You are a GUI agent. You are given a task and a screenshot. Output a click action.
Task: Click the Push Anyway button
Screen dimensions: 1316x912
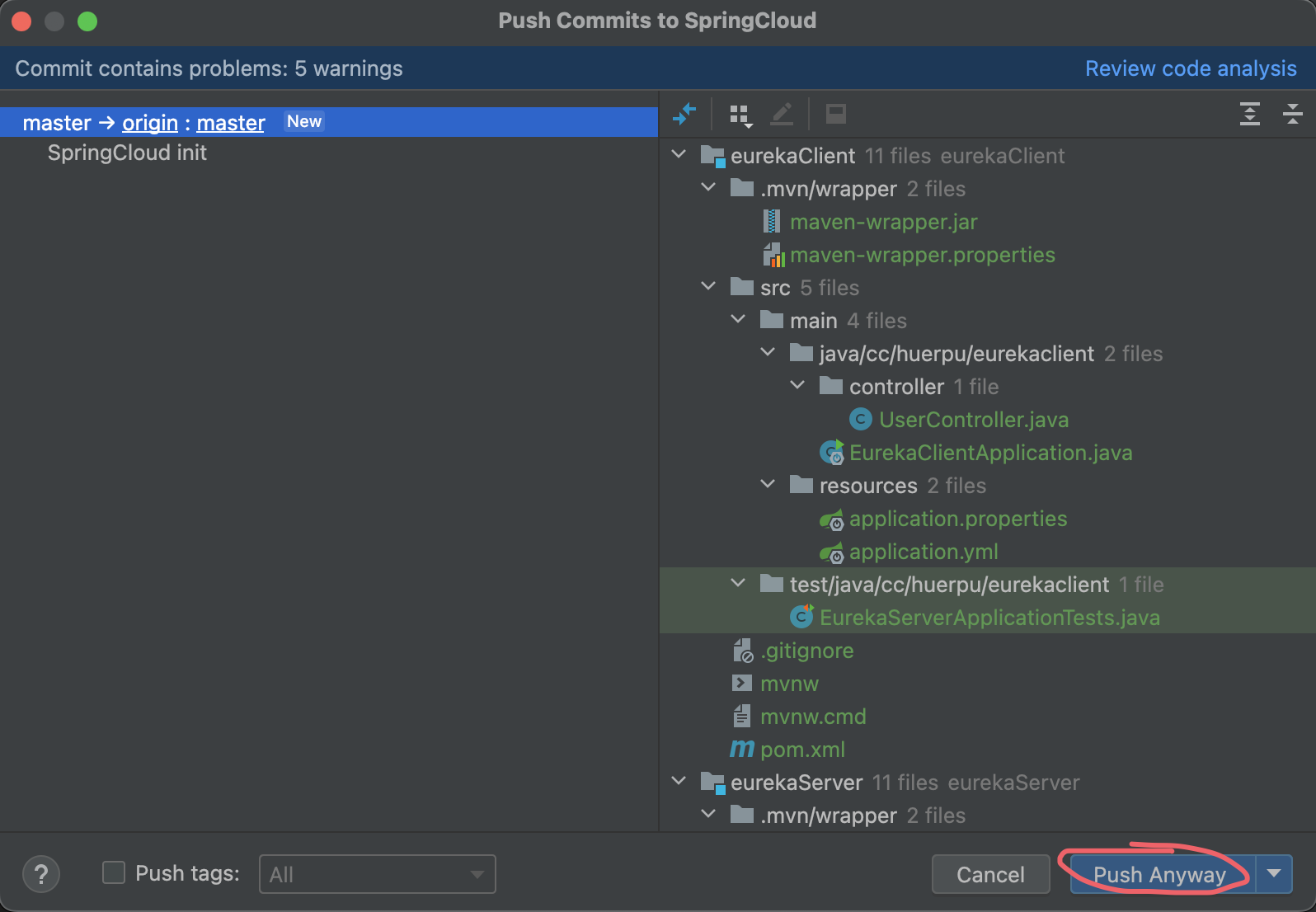(x=1160, y=874)
